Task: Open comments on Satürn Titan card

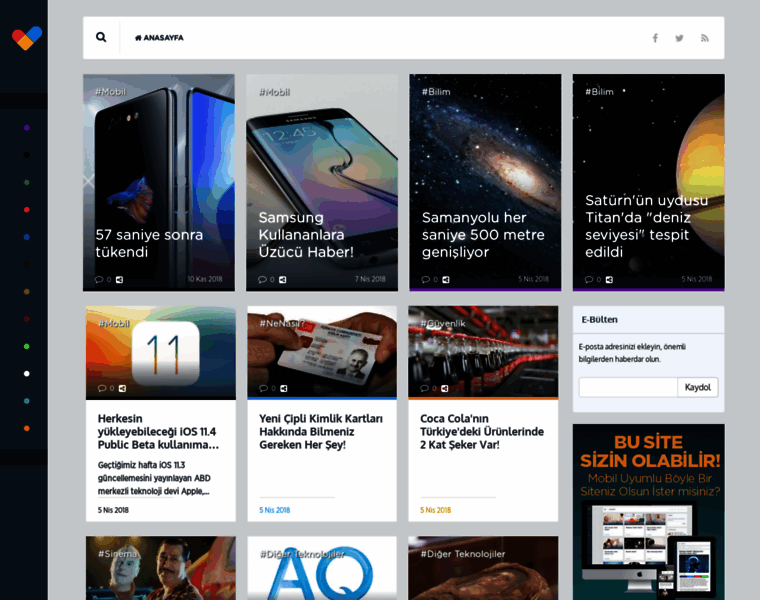Action: point(593,279)
